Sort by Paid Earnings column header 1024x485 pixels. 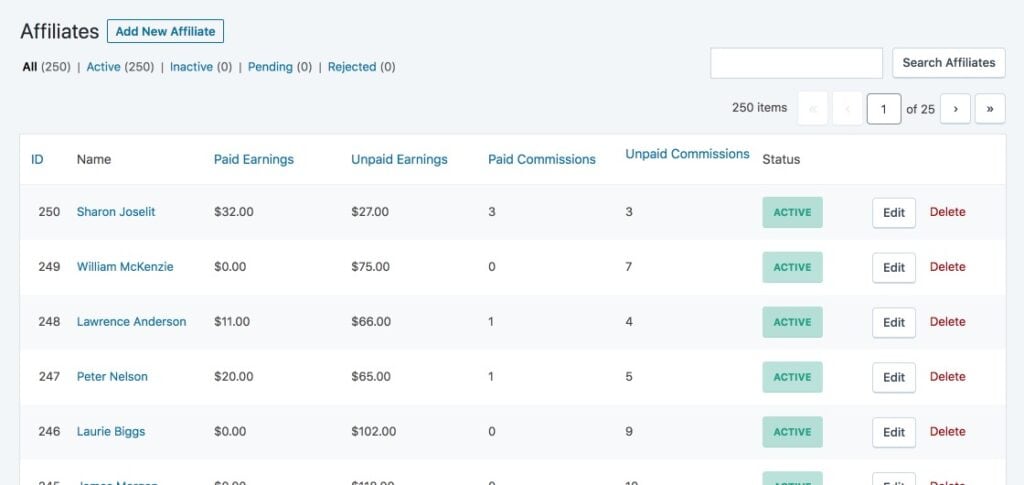253,159
